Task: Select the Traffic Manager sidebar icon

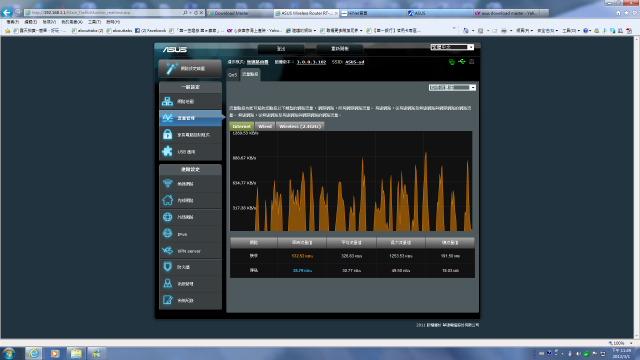Action: coord(167,118)
